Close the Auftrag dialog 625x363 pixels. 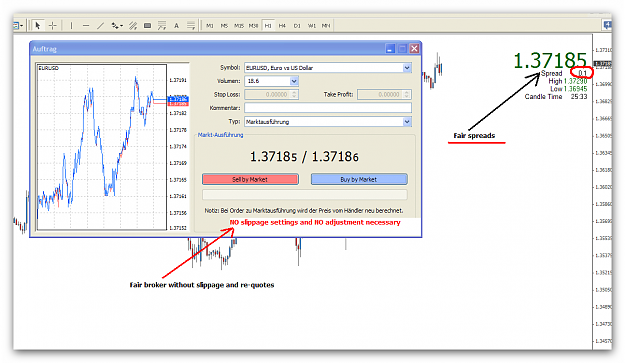coord(415,49)
